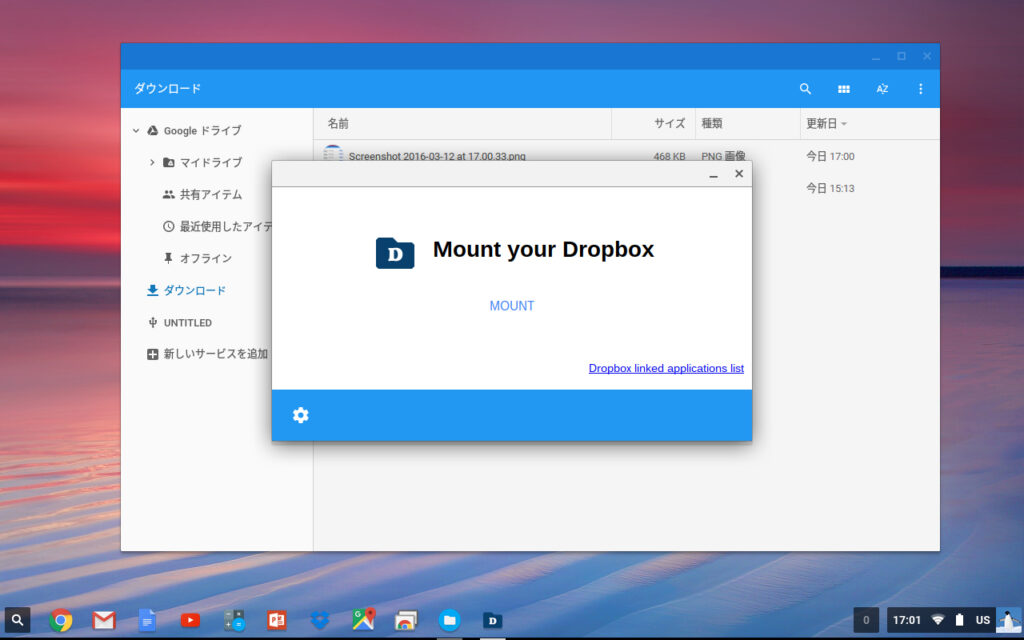
Task: Open search in the Files app toolbar
Action: (x=805, y=89)
